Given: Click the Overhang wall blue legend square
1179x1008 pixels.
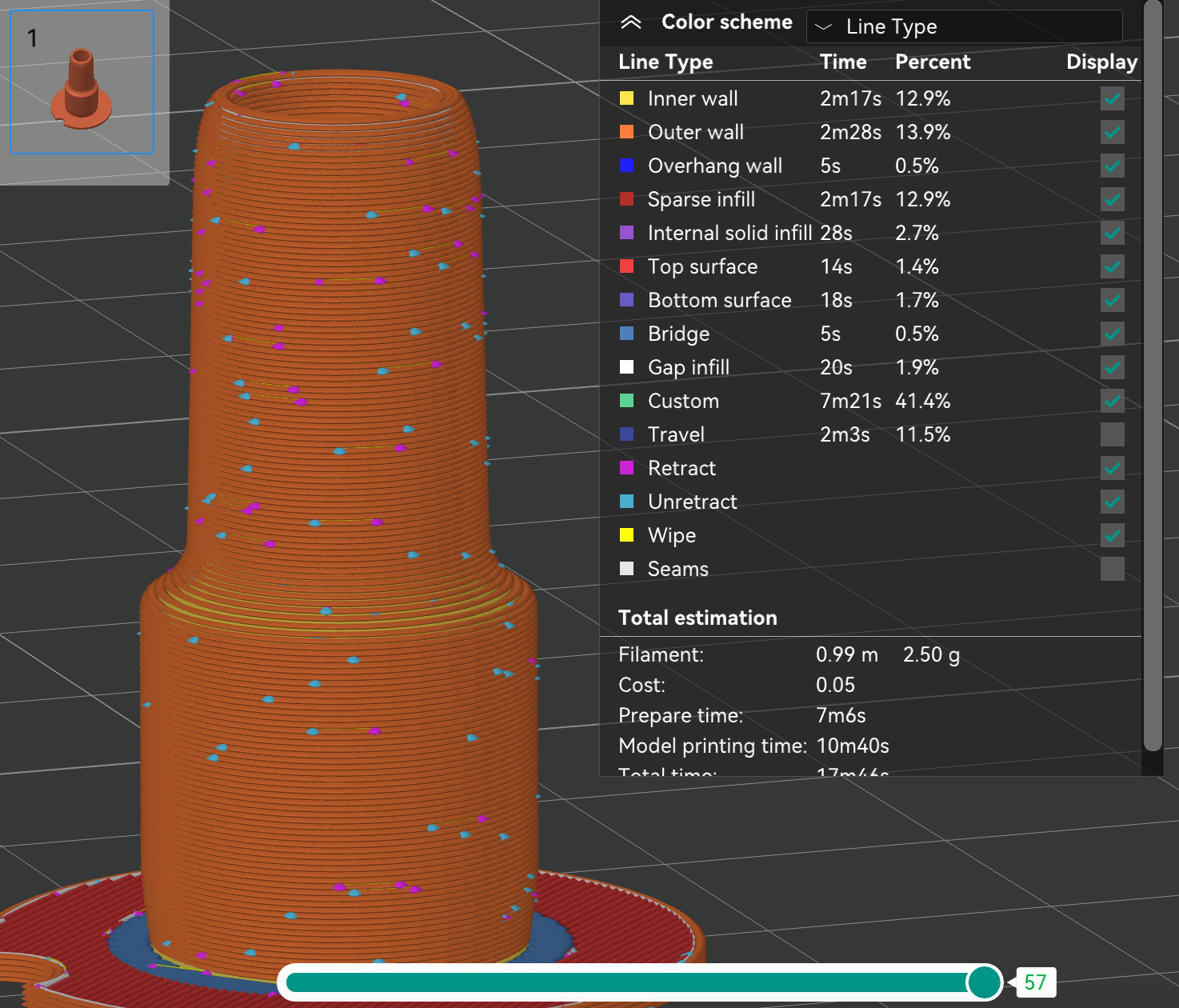Looking at the screenshot, I should coord(629,166).
